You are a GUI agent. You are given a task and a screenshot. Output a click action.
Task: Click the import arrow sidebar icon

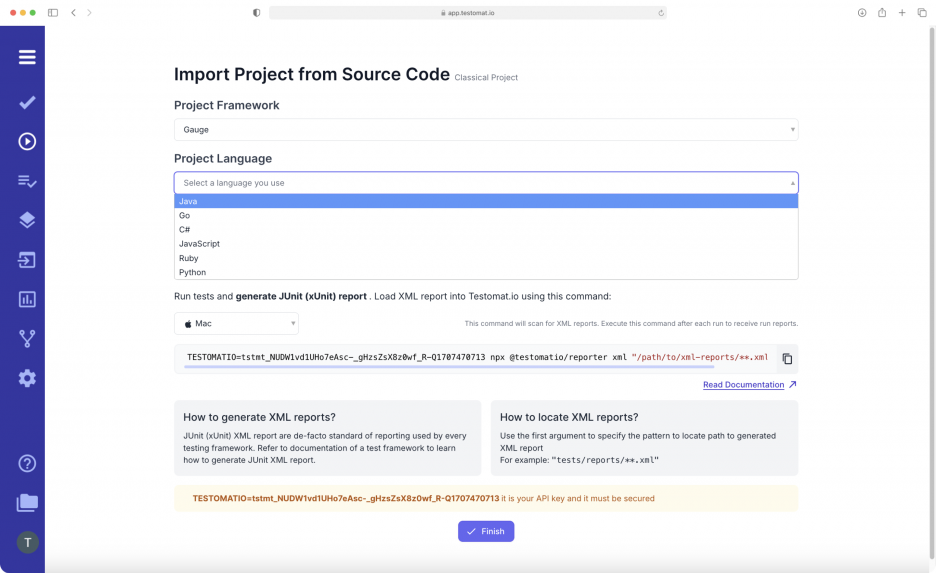[x=27, y=260]
